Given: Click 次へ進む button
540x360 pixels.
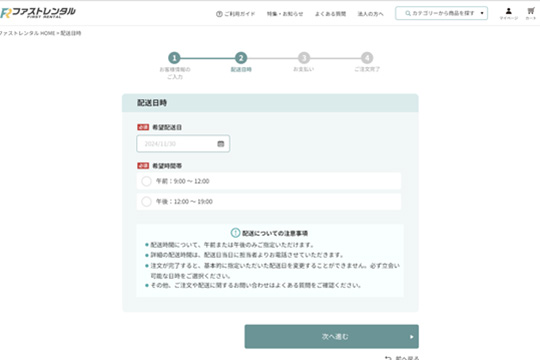Looking at the screenshot, I should point(332,337).
